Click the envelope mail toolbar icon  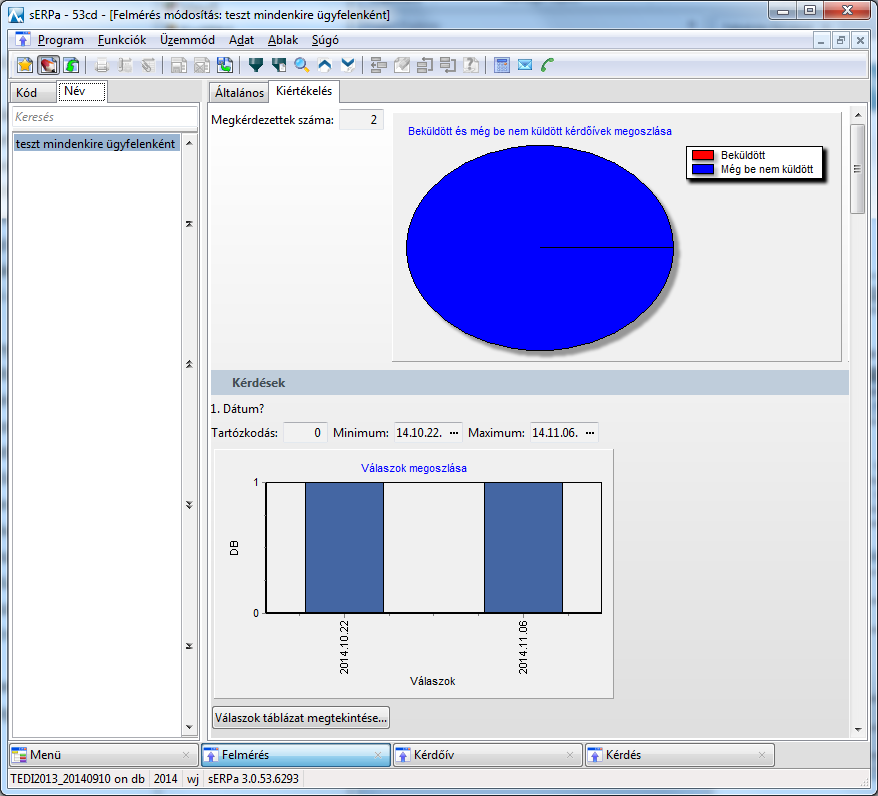coord(525,66)
